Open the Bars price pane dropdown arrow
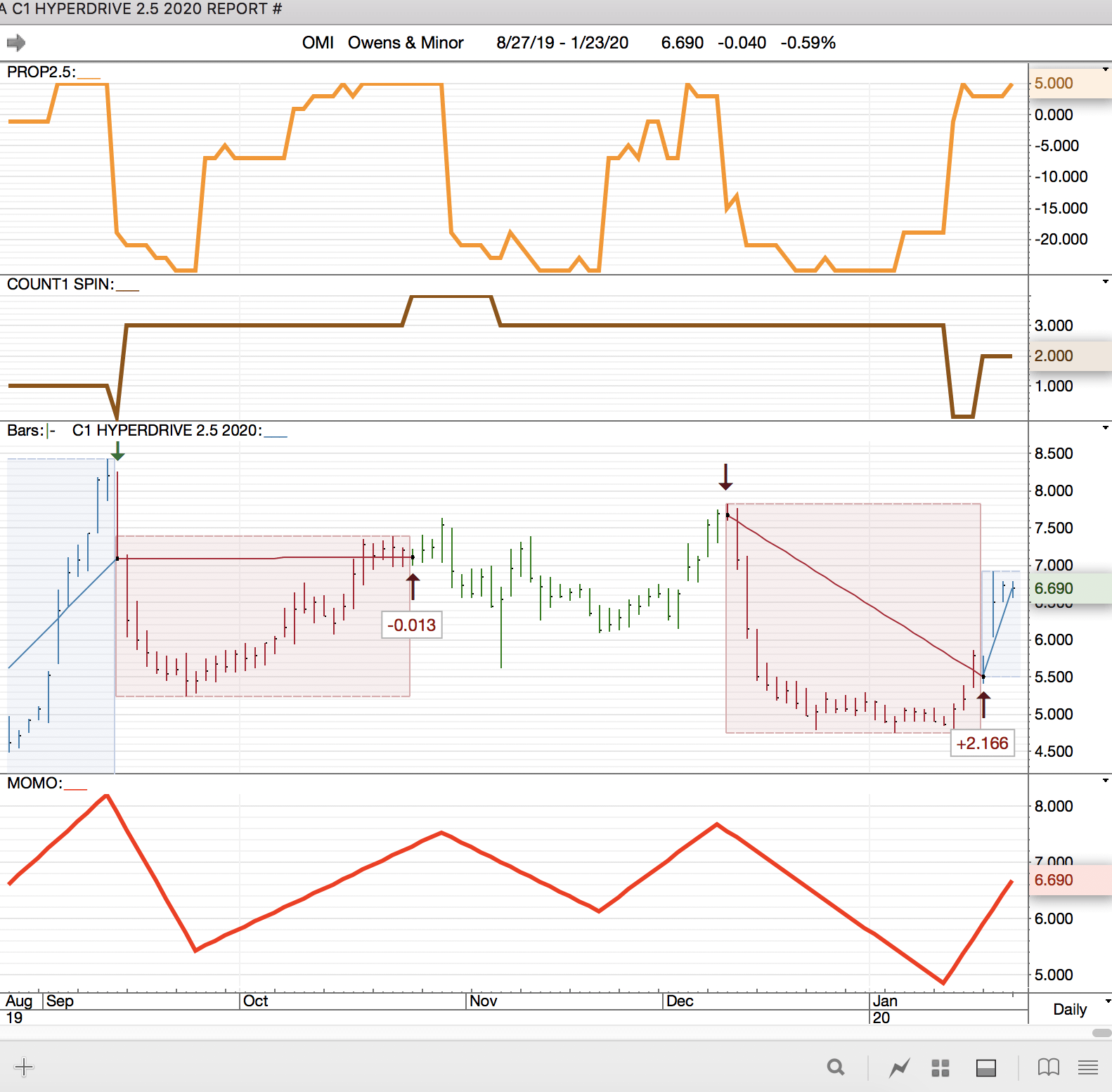Viewport: 1112px width, 1092px height. tap(1106, 428)
